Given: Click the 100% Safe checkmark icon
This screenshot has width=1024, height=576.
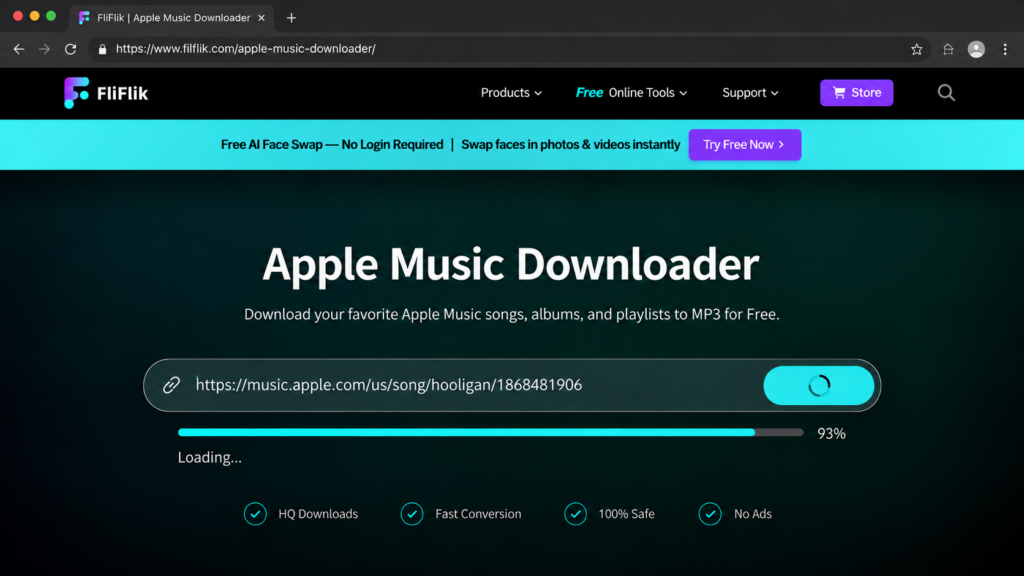Looking at the screenshot, I should point(575,514).
